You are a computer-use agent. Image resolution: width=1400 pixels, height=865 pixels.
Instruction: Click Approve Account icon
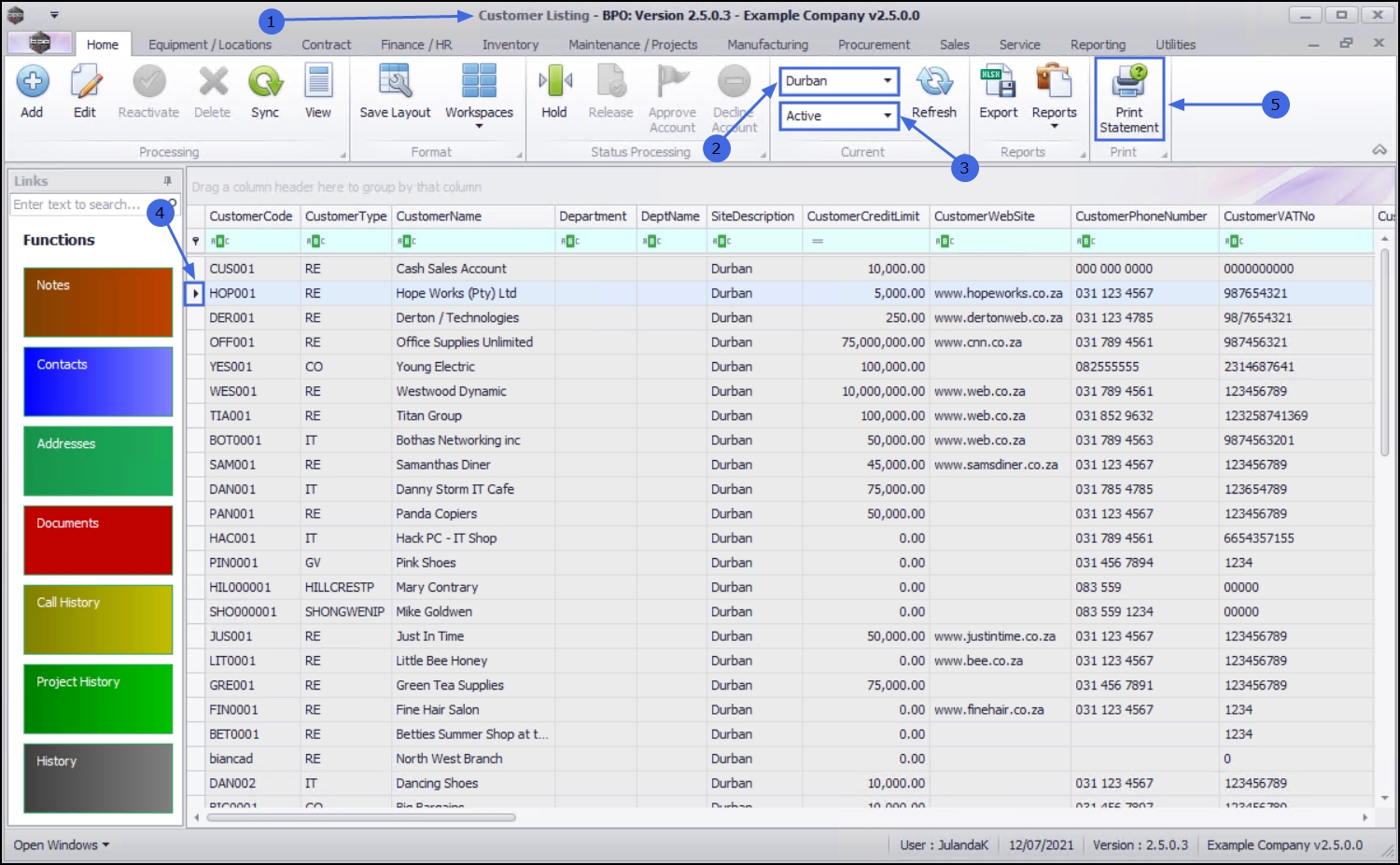click(673, 99)
